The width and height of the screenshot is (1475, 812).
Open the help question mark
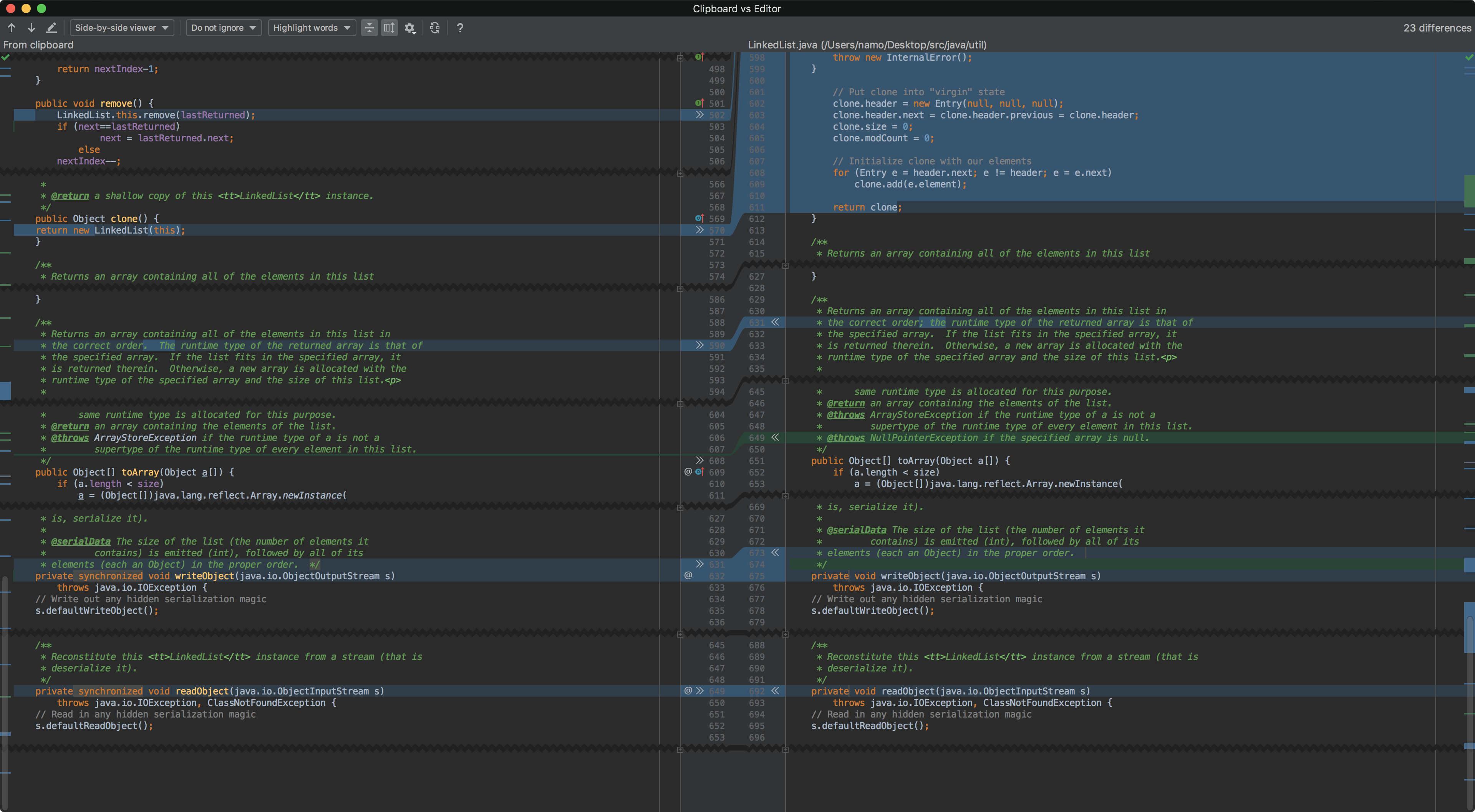coord(460,28)
